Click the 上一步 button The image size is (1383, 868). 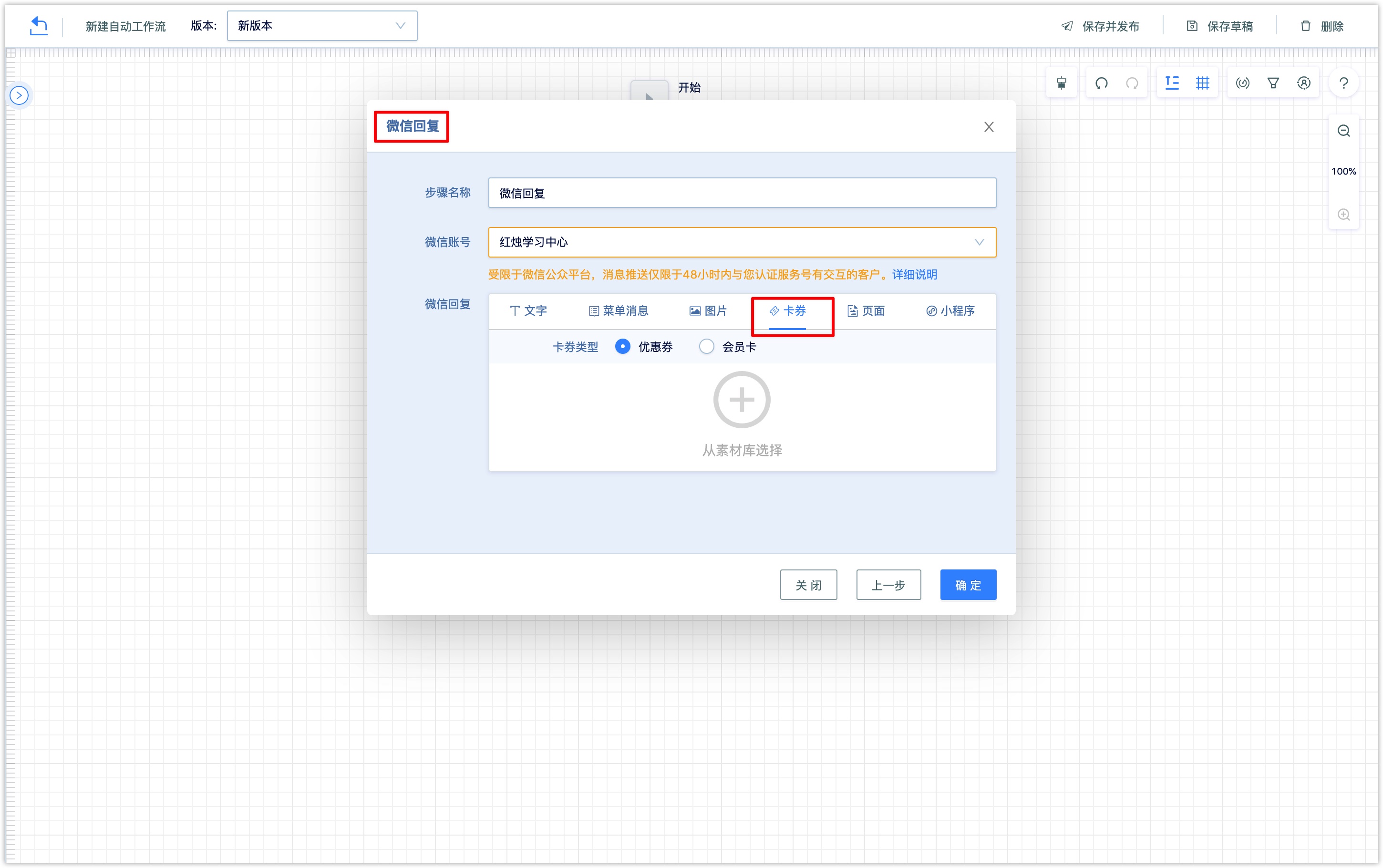click(x=888, y=585)
